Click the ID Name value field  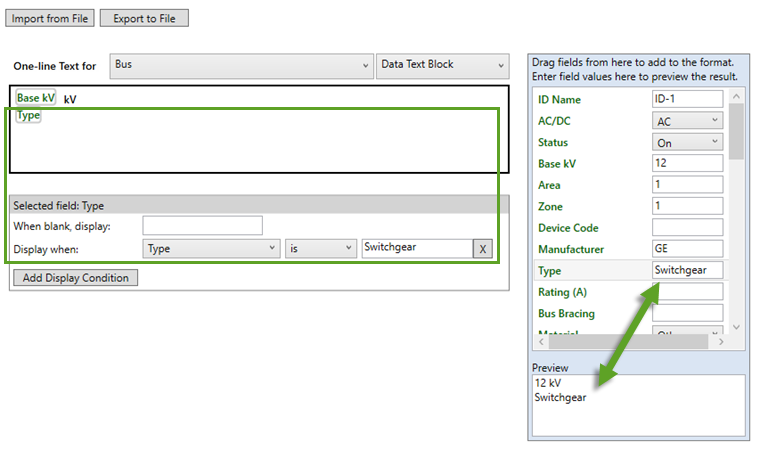(x=686, y=99)
